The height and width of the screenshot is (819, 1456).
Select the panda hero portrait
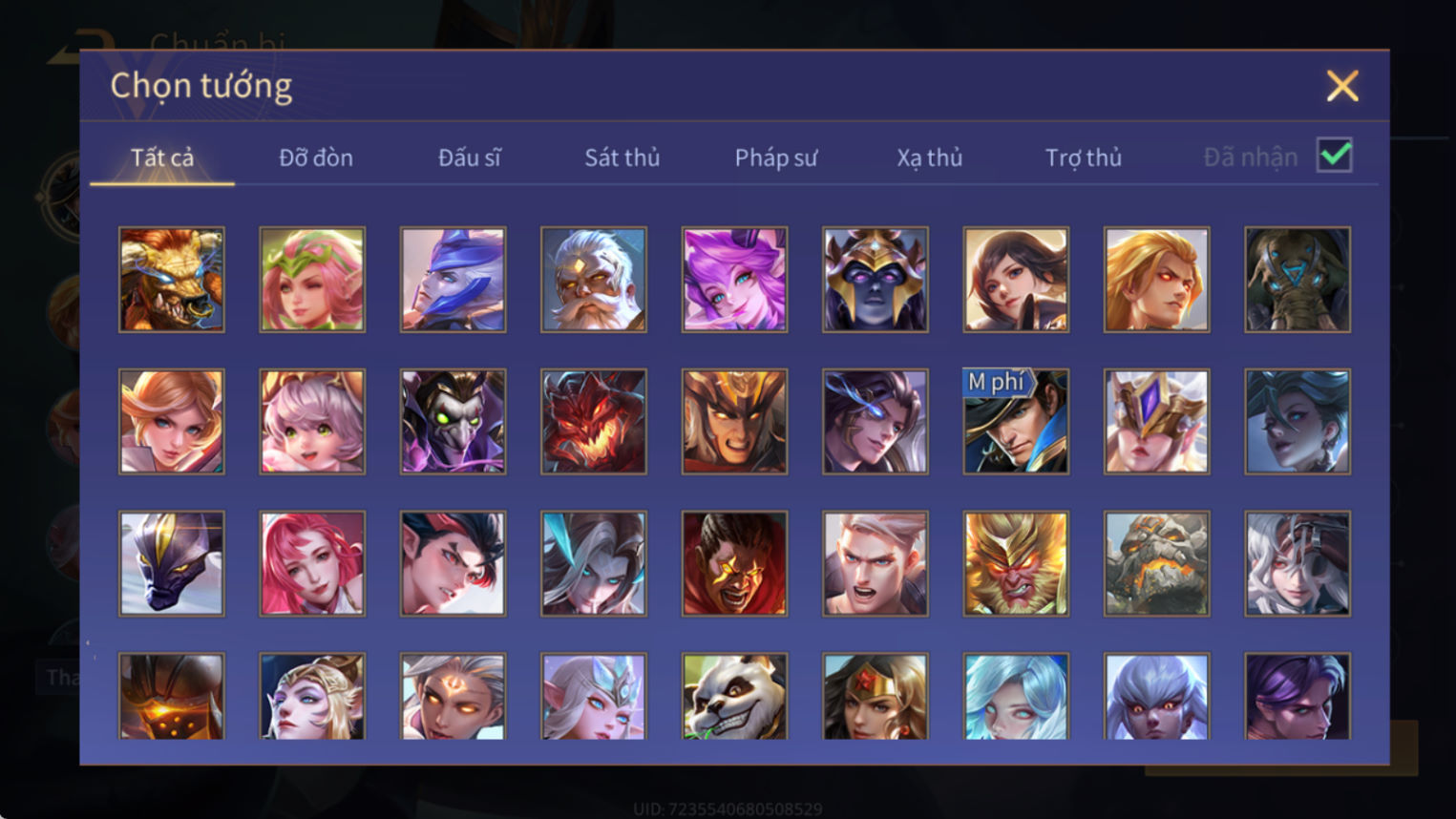(734, 697)
